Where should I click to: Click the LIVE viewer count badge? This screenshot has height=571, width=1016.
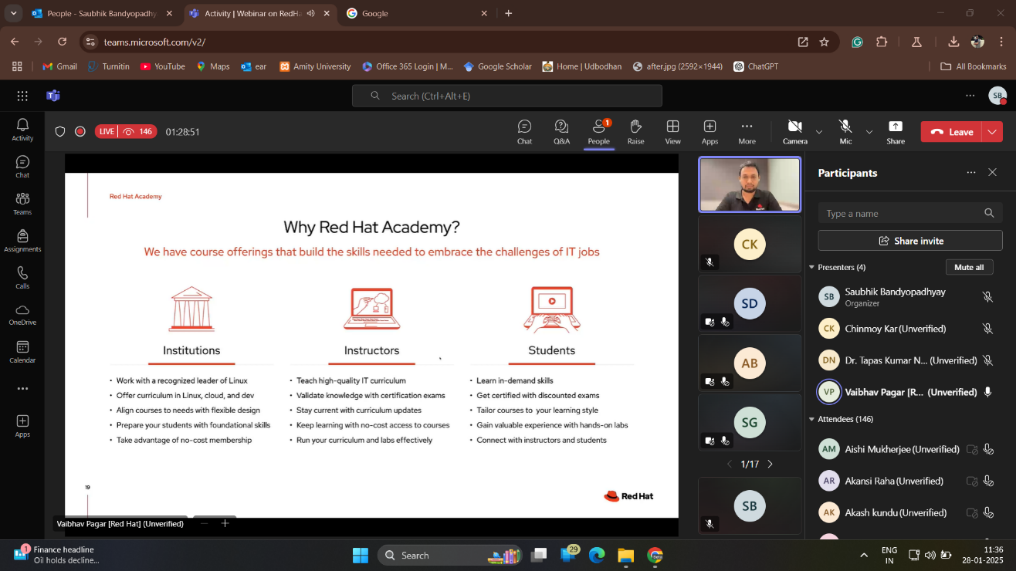(126, 132)
